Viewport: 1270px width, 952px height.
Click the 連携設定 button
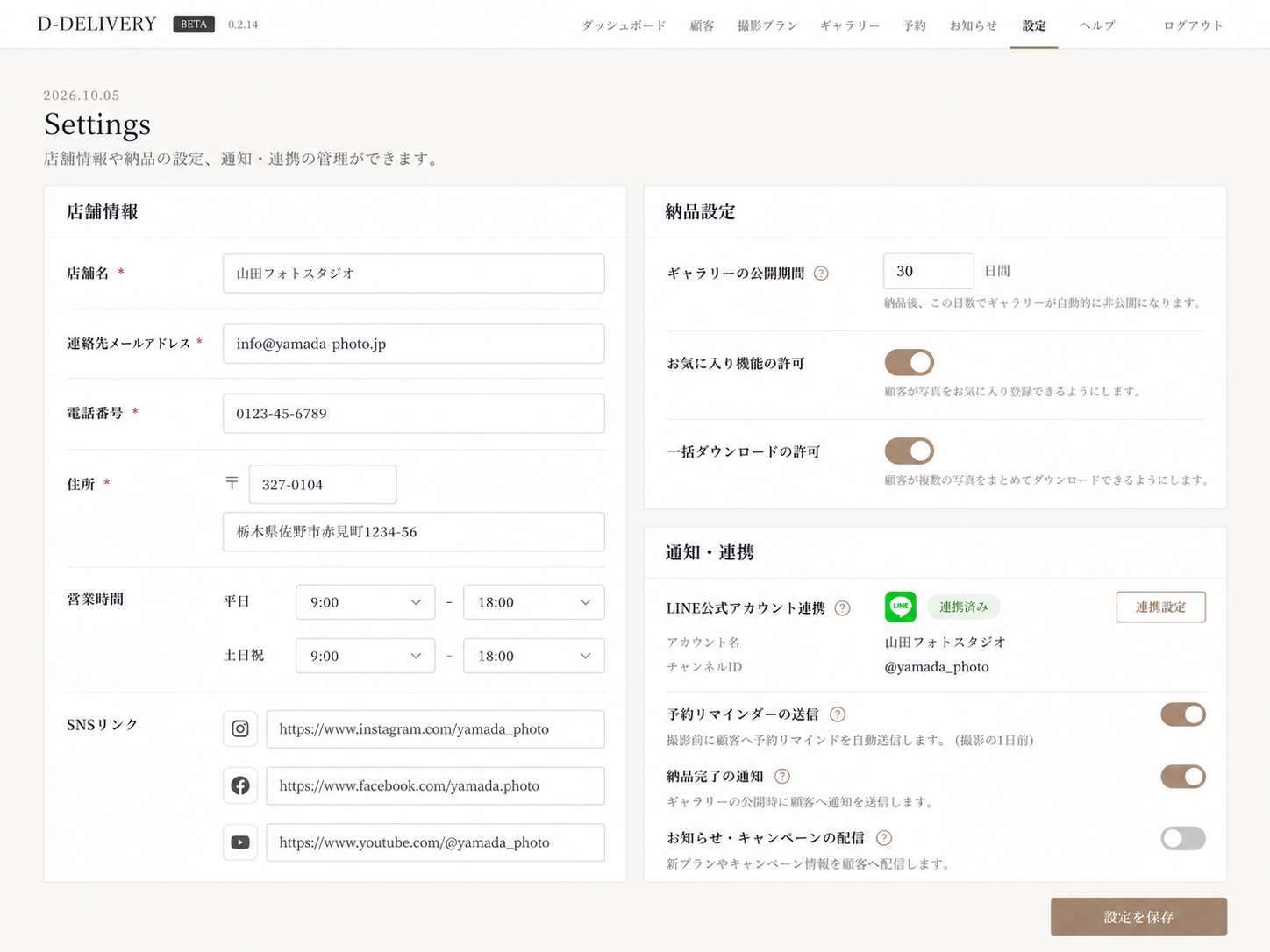[1160, 607]
